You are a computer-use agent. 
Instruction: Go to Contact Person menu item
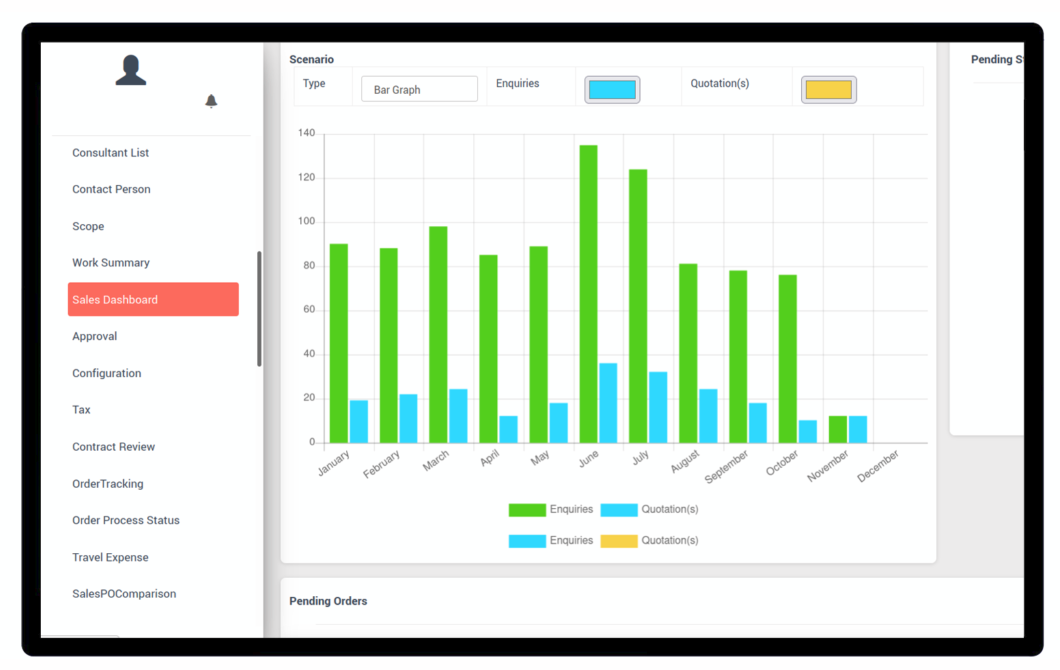click(x=112, y=189)
